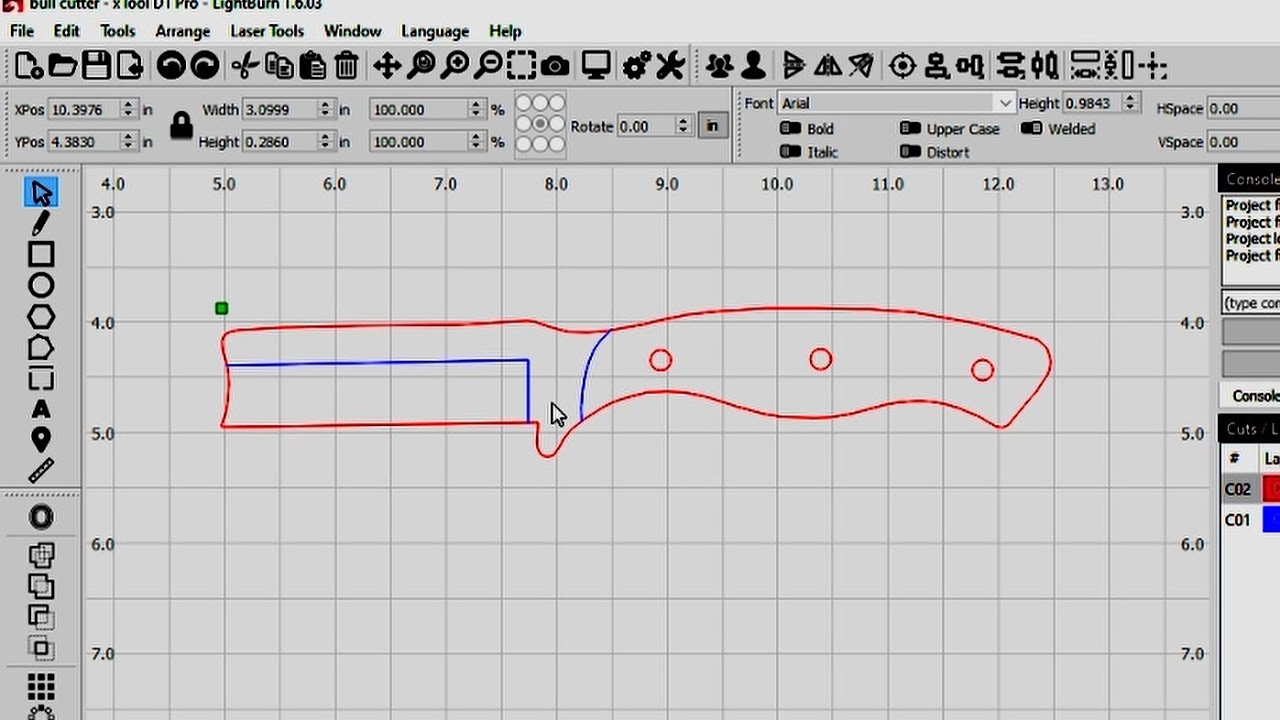Click the Width value input field

(x=281, y=109)
